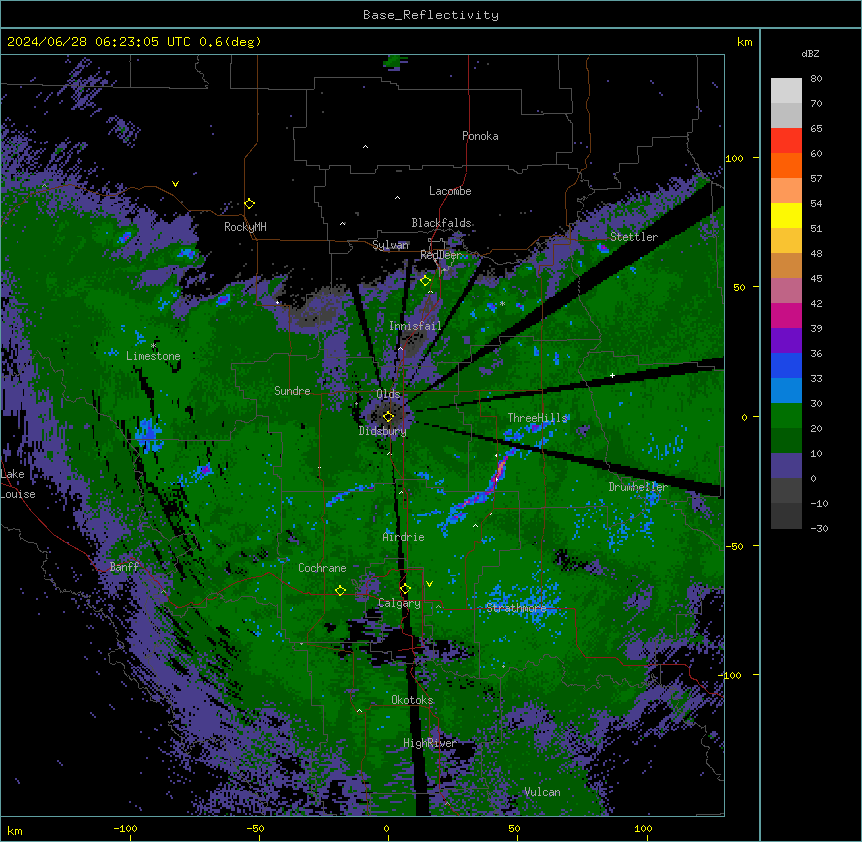The image size is (862, 842).
Task: Select the radar site diamond between Olds and Didsbury
Action: 388,416
